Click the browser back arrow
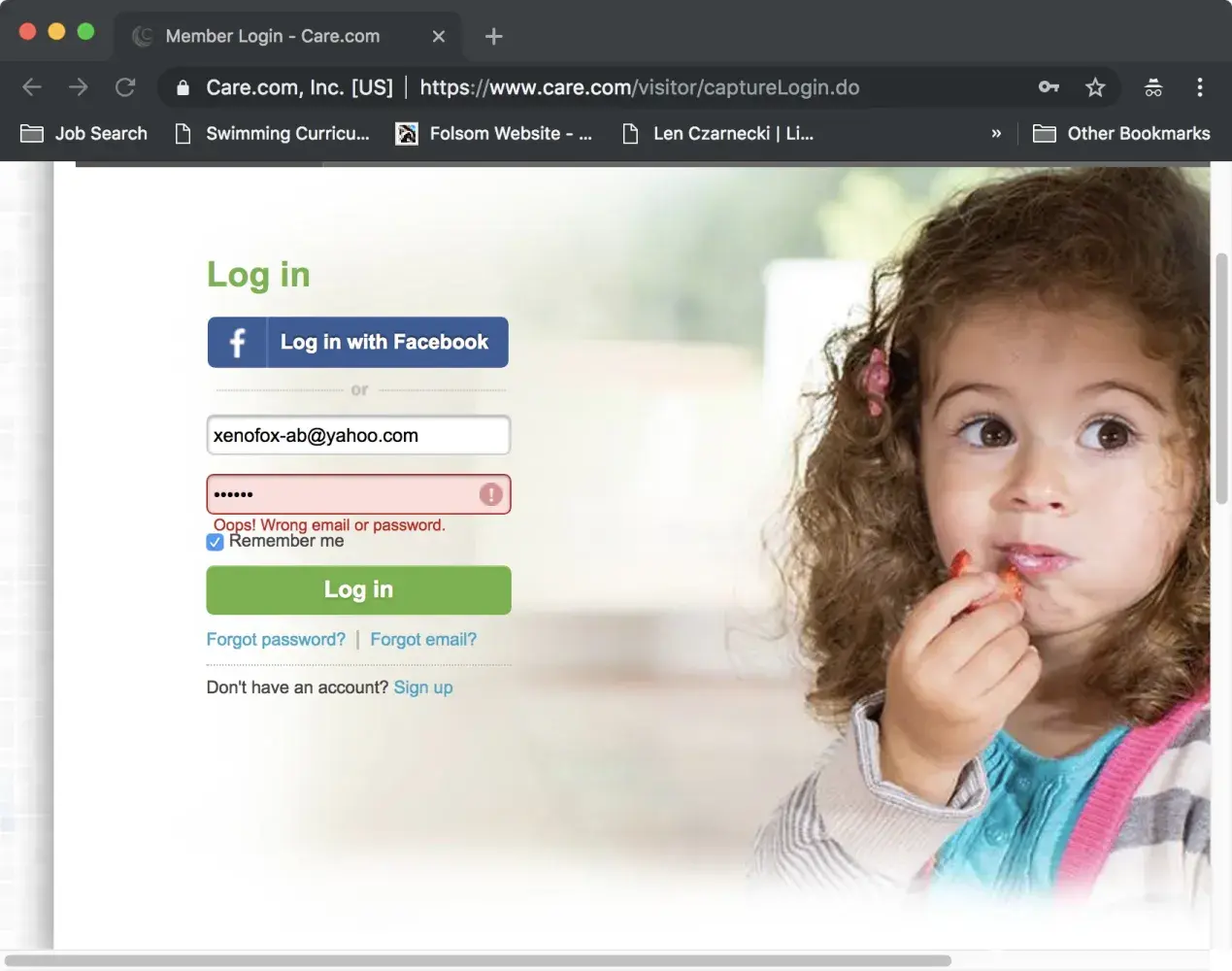 tap(32, 87)
